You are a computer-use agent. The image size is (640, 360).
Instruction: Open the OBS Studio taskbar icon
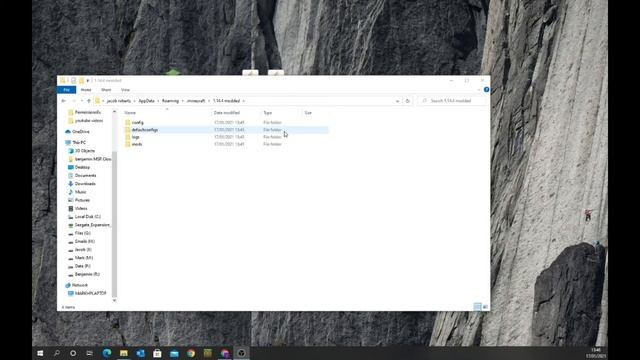pyautogui.click(x=242, y=353)
